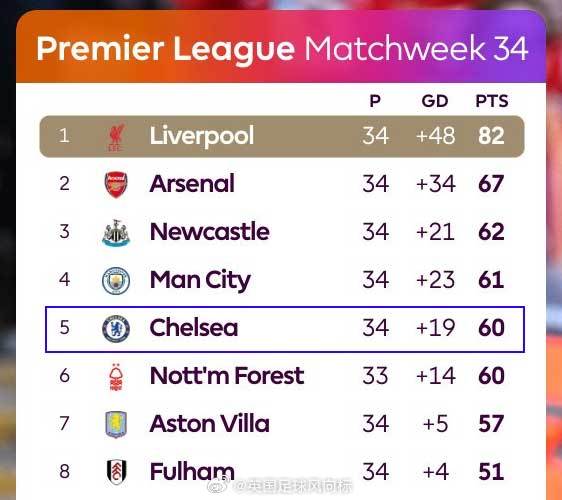Open the Man City team name

[x=200, y=281]
